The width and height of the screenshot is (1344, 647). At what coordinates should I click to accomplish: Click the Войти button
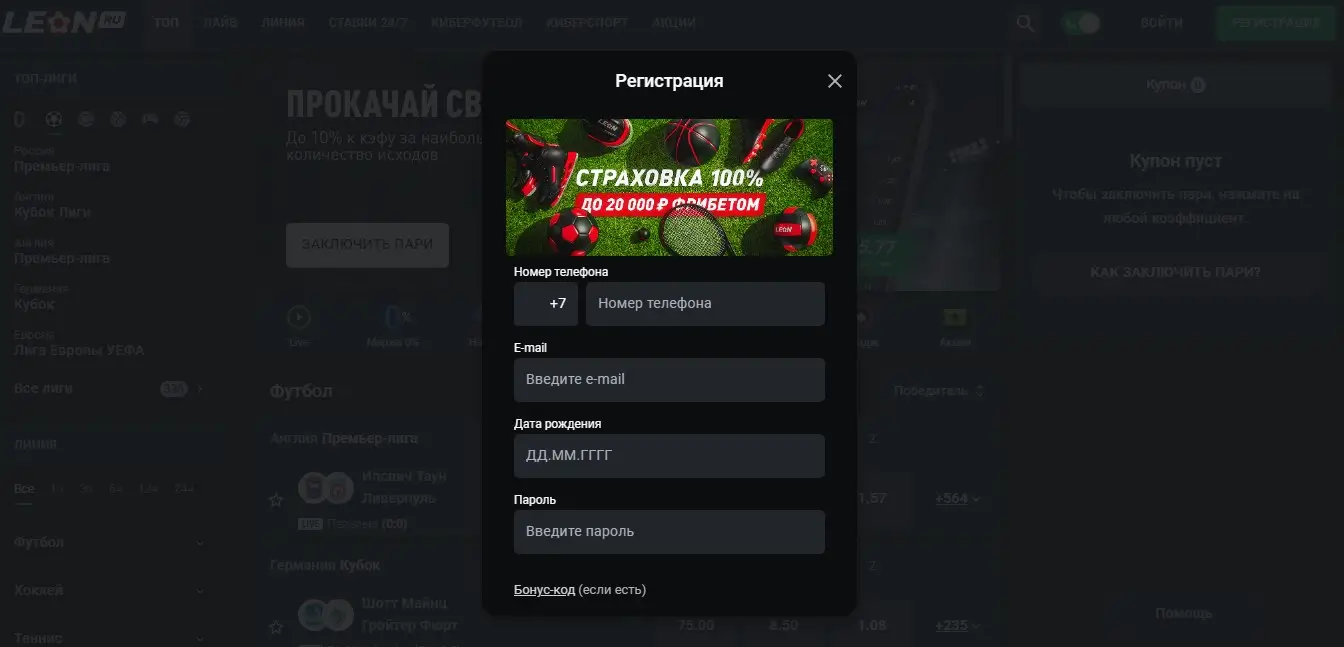(1161, 23)
